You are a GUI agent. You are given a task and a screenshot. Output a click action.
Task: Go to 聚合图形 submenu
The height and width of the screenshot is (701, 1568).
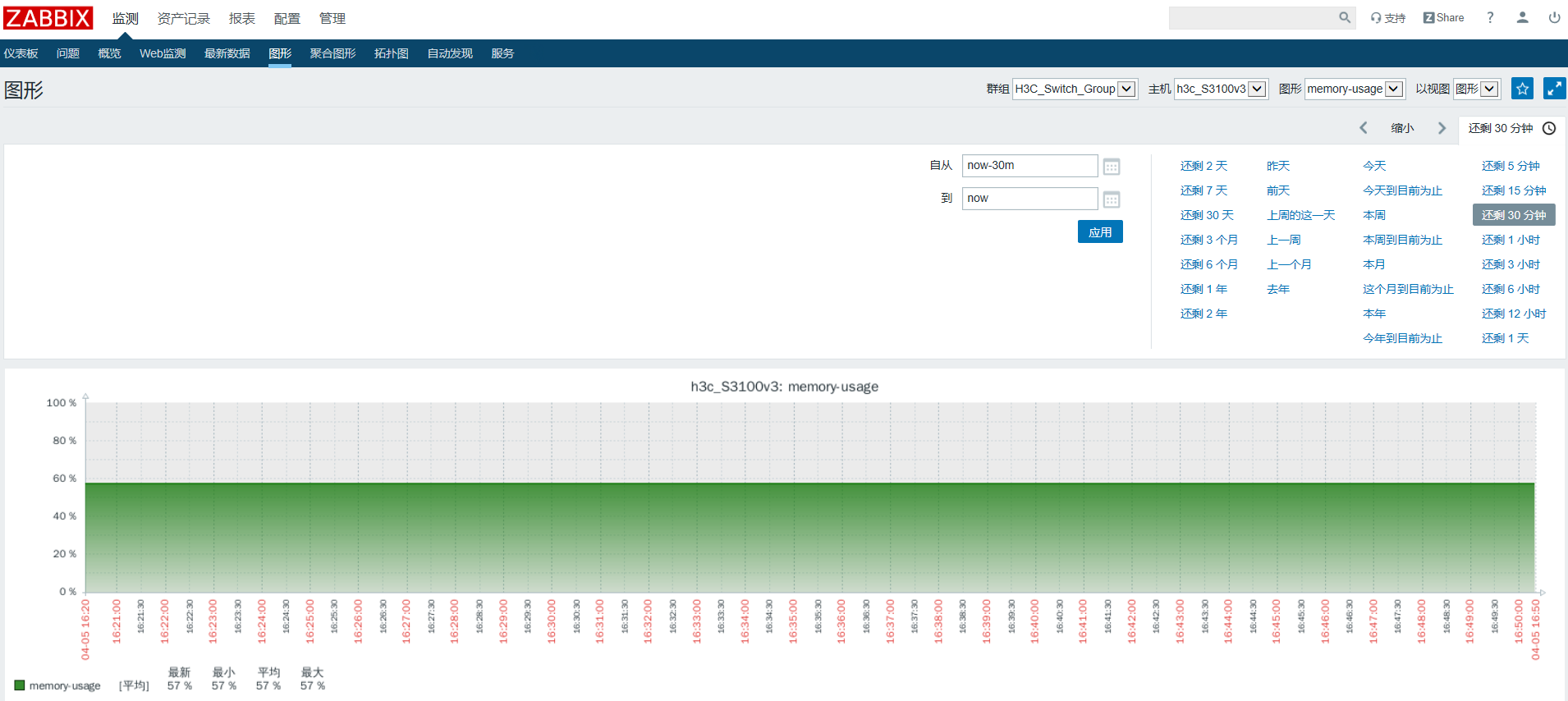point(332,53)
